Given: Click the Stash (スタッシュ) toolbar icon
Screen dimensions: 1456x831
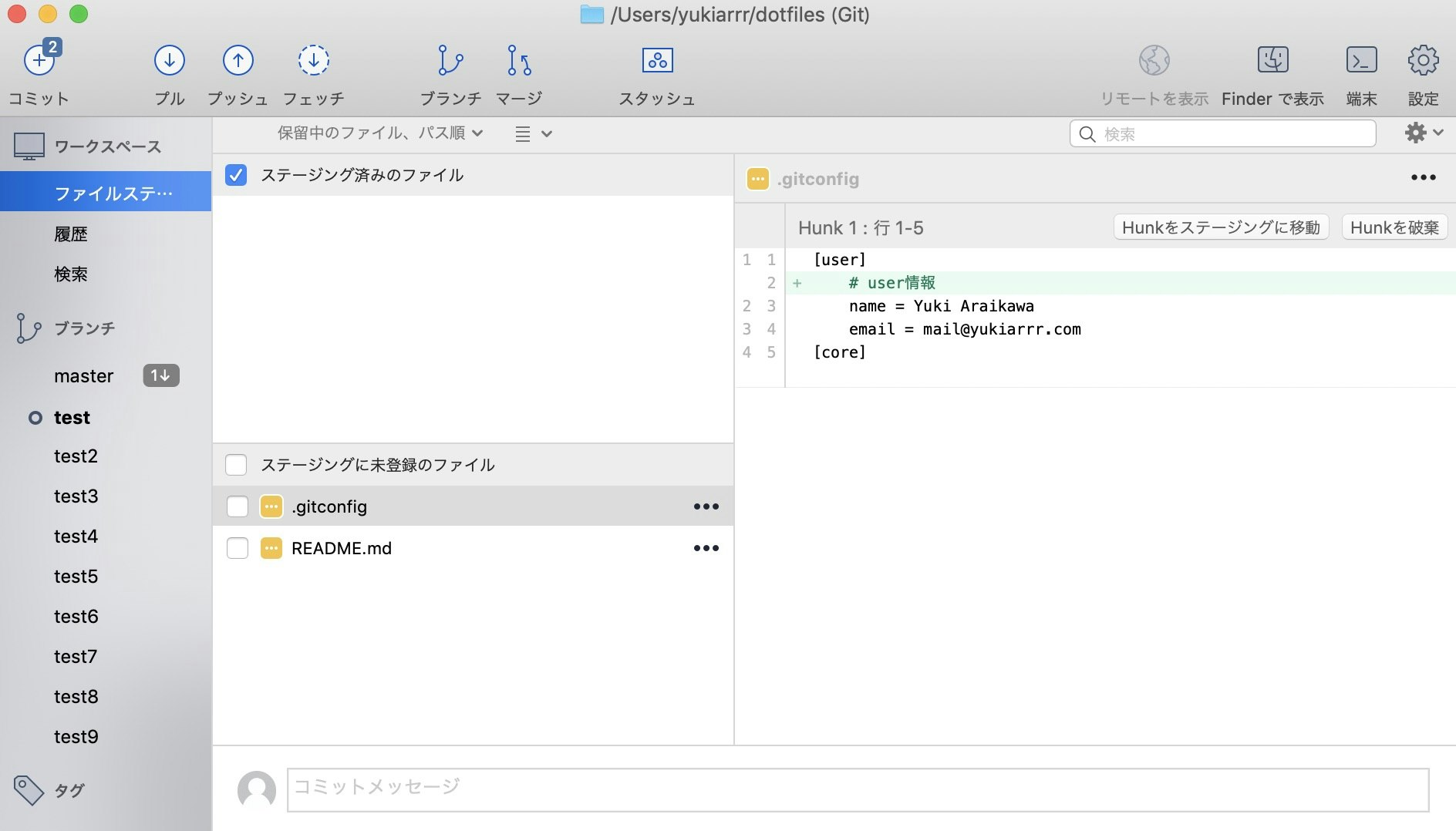Looking at the screenshot, I should [658, 60].
